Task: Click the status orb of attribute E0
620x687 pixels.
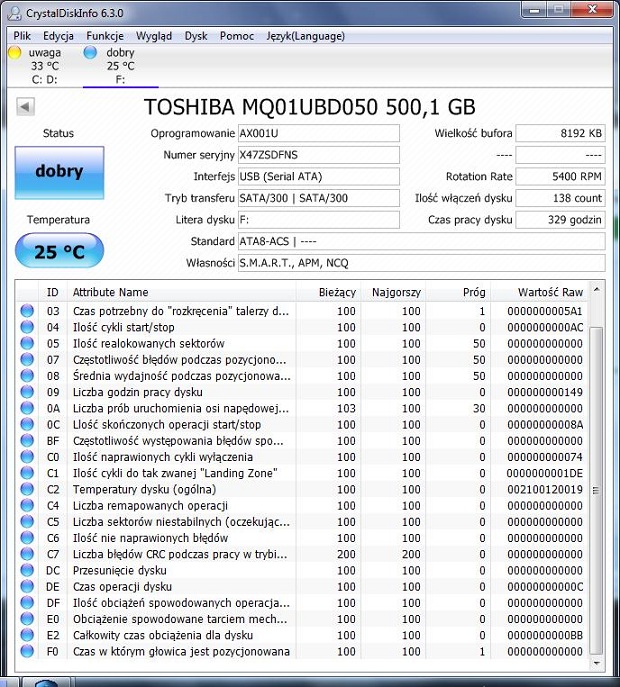Action: (x=27, y=619)
